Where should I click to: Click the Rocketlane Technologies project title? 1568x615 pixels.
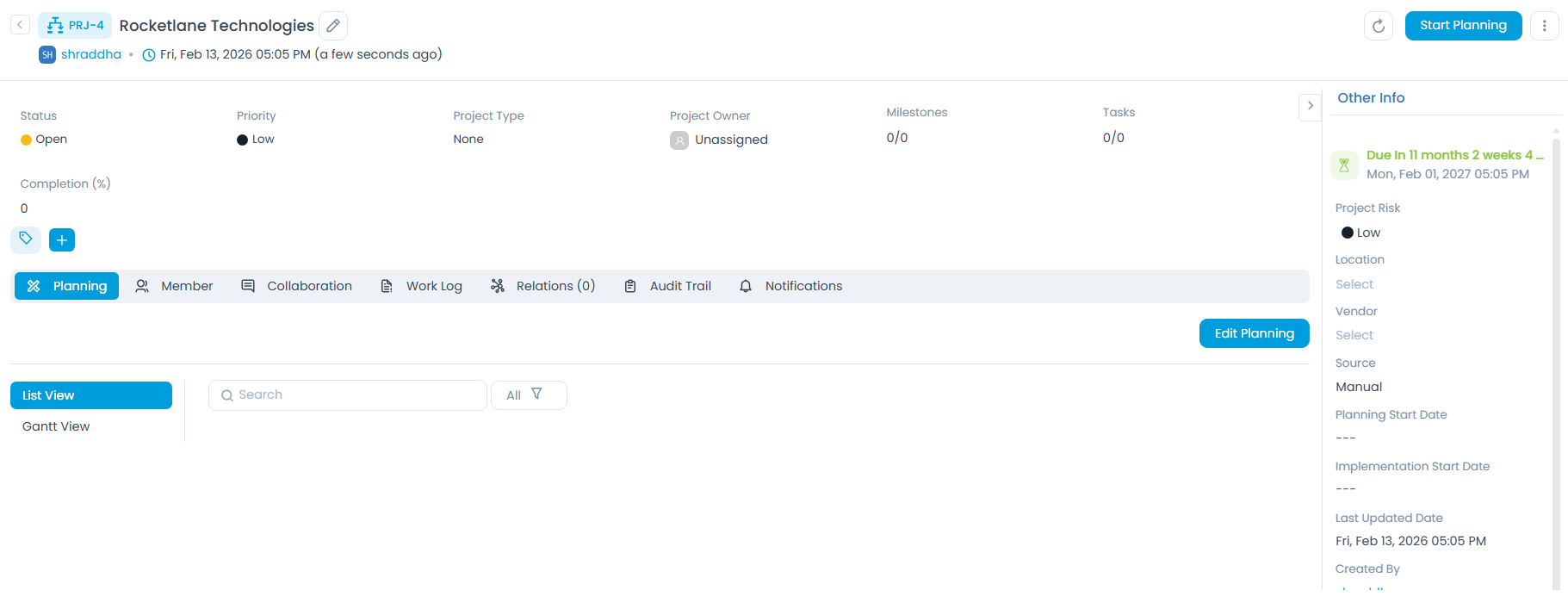click(x=217, y=26)
